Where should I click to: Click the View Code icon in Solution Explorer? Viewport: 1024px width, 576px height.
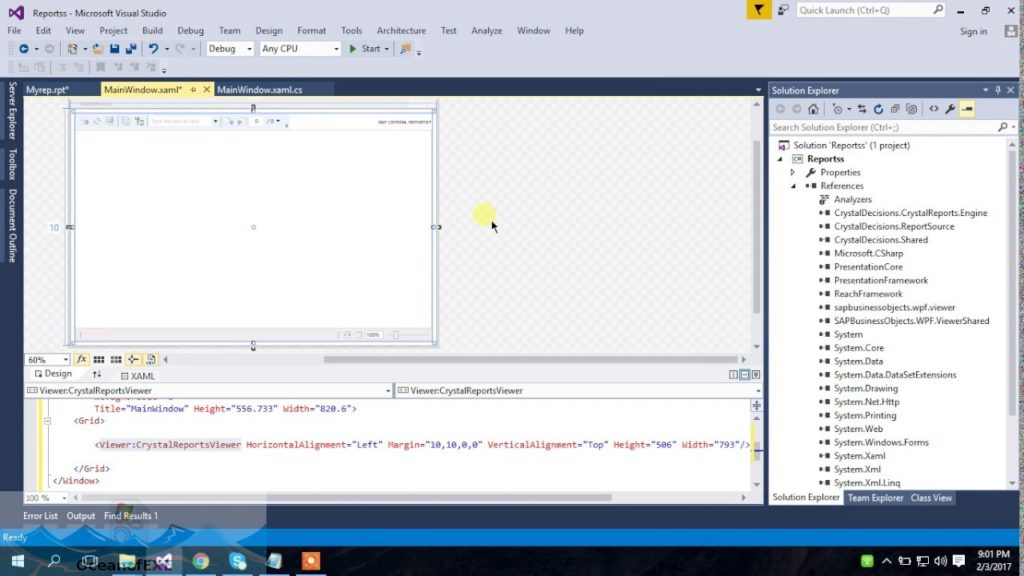click(x=934, y=108)
